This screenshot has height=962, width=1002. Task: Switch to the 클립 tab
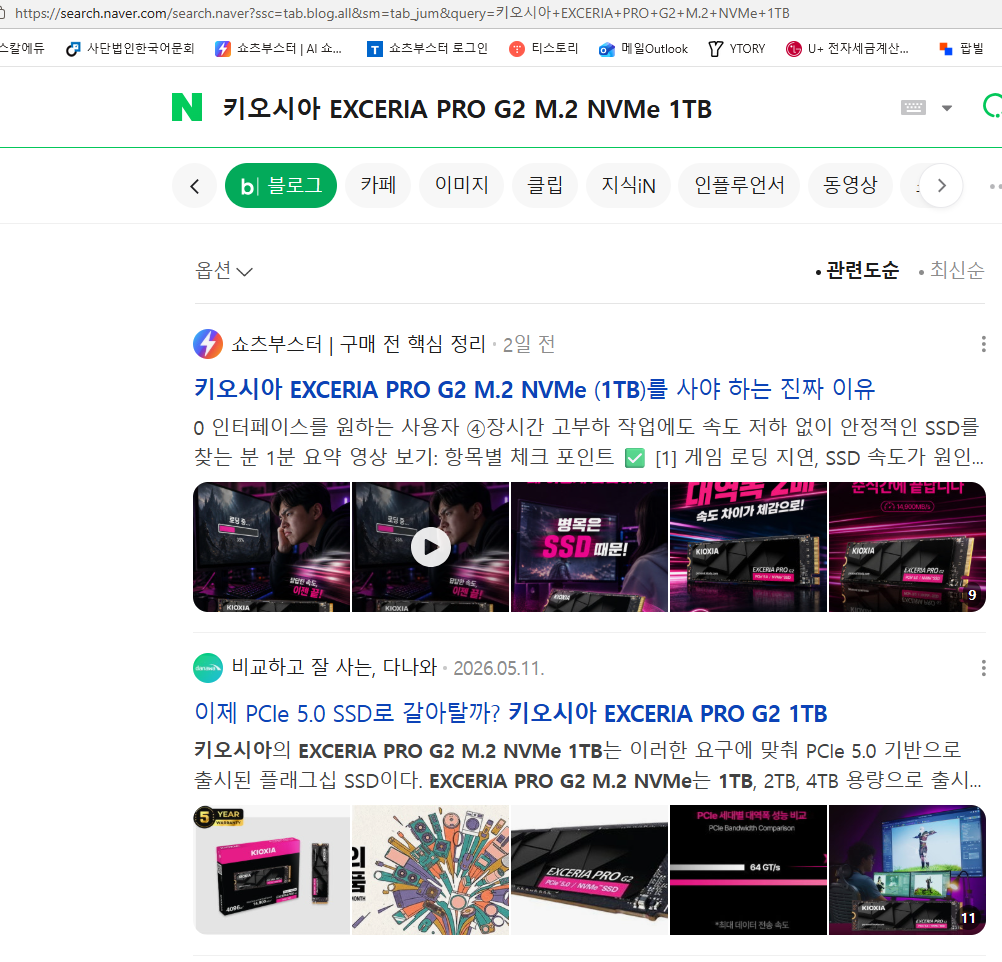coord(544,186)
